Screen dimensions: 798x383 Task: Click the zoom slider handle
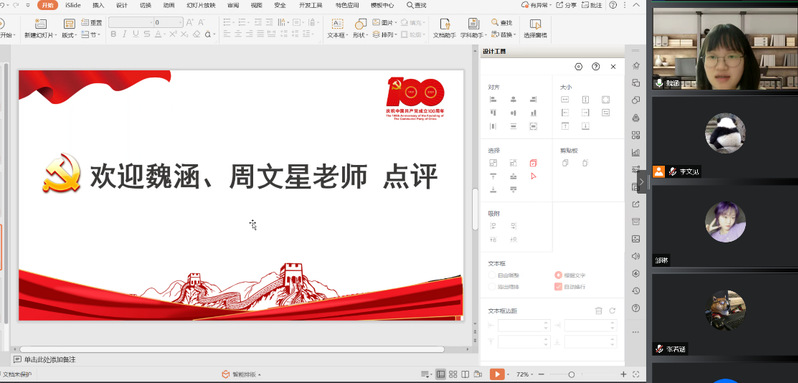click(x=572, y=374)
